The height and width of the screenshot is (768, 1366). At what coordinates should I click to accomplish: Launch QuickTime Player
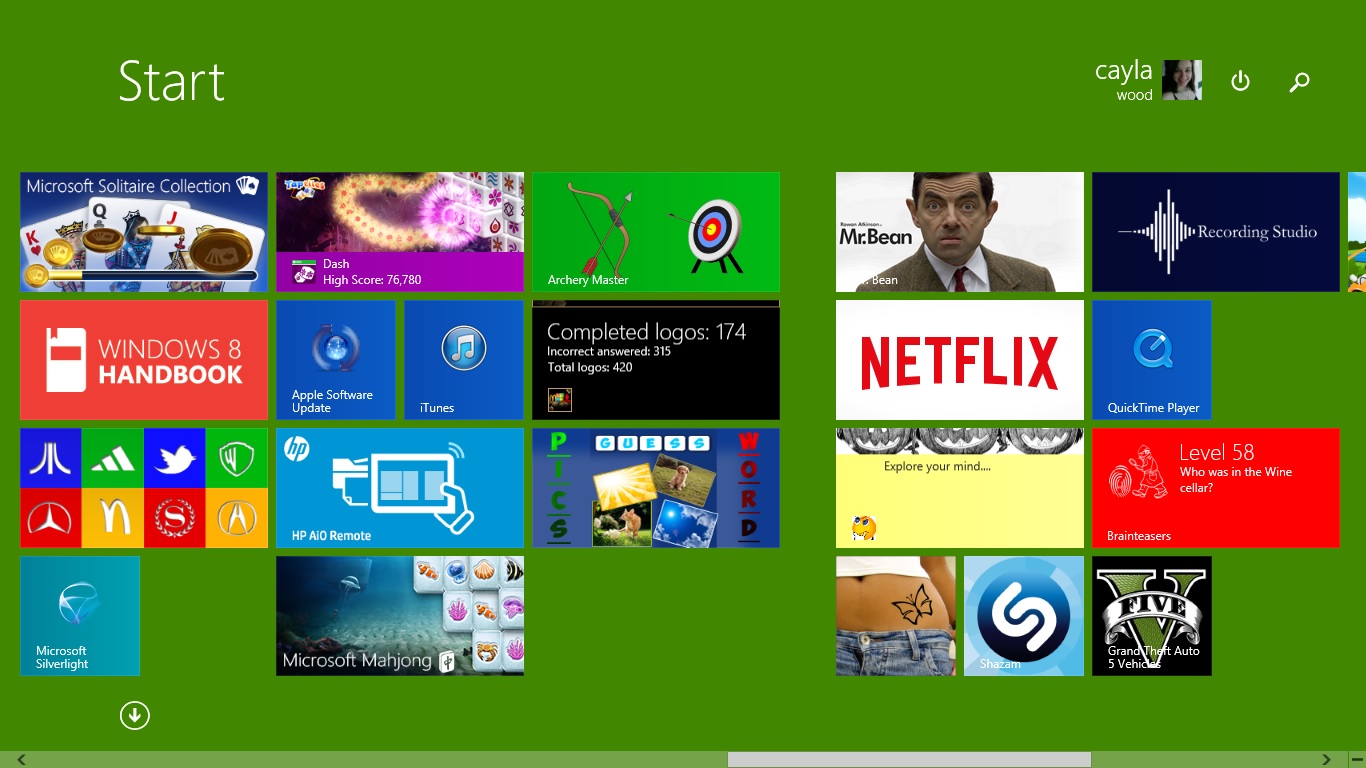[1152, 360]
